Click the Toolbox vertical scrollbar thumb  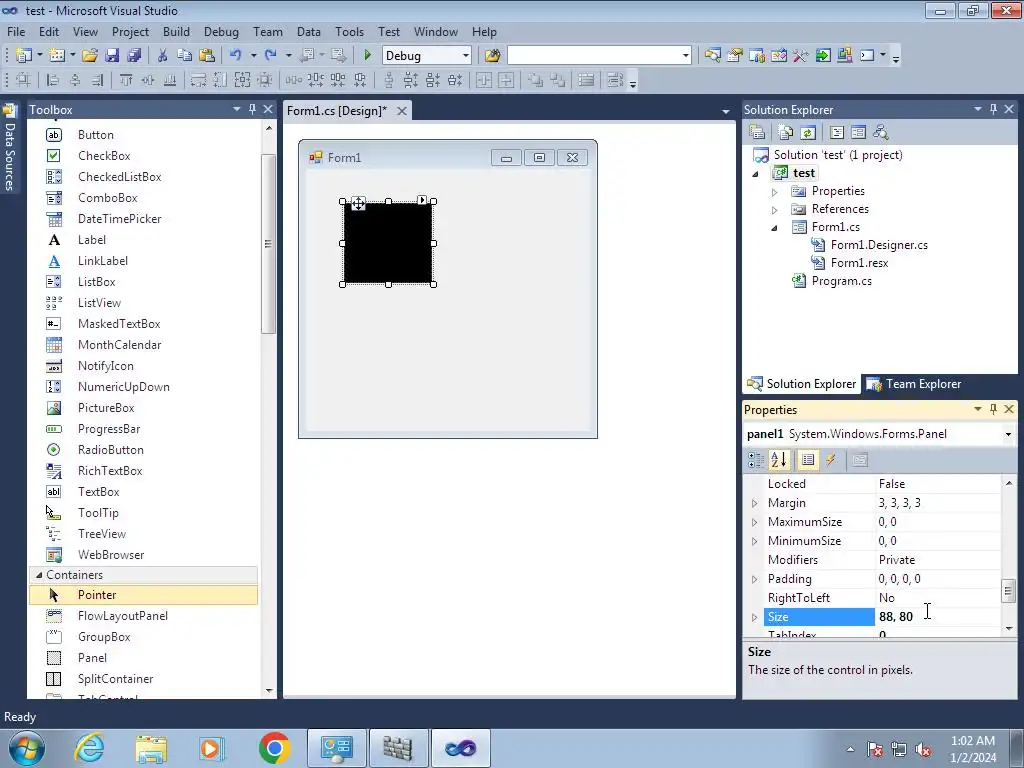pos(268,244)
